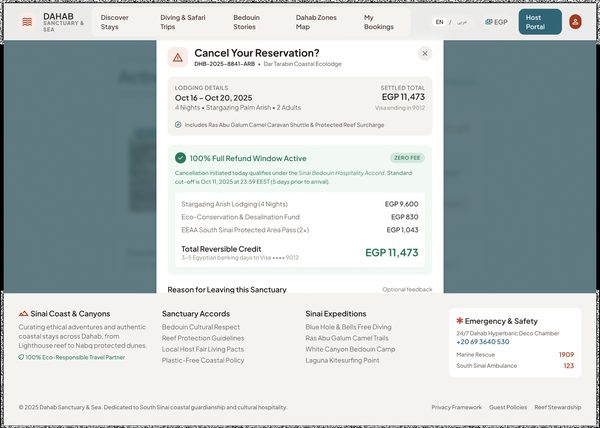Click settled total EGP 11,473 at top
The image size is (600, 428).
[403, 97]
